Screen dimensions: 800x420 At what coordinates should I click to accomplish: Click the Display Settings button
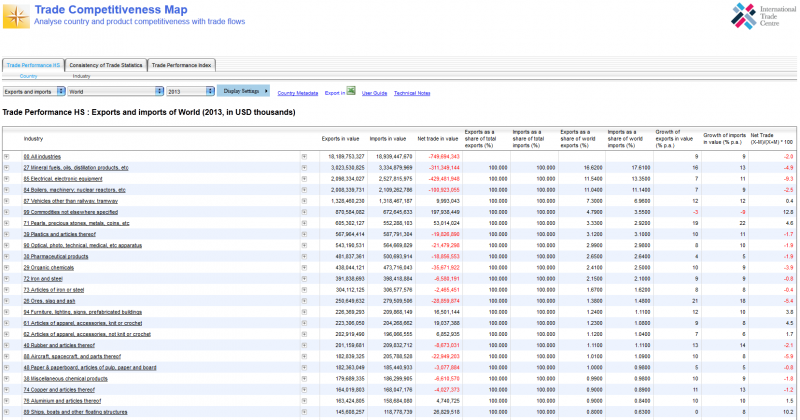click(244, 91)
